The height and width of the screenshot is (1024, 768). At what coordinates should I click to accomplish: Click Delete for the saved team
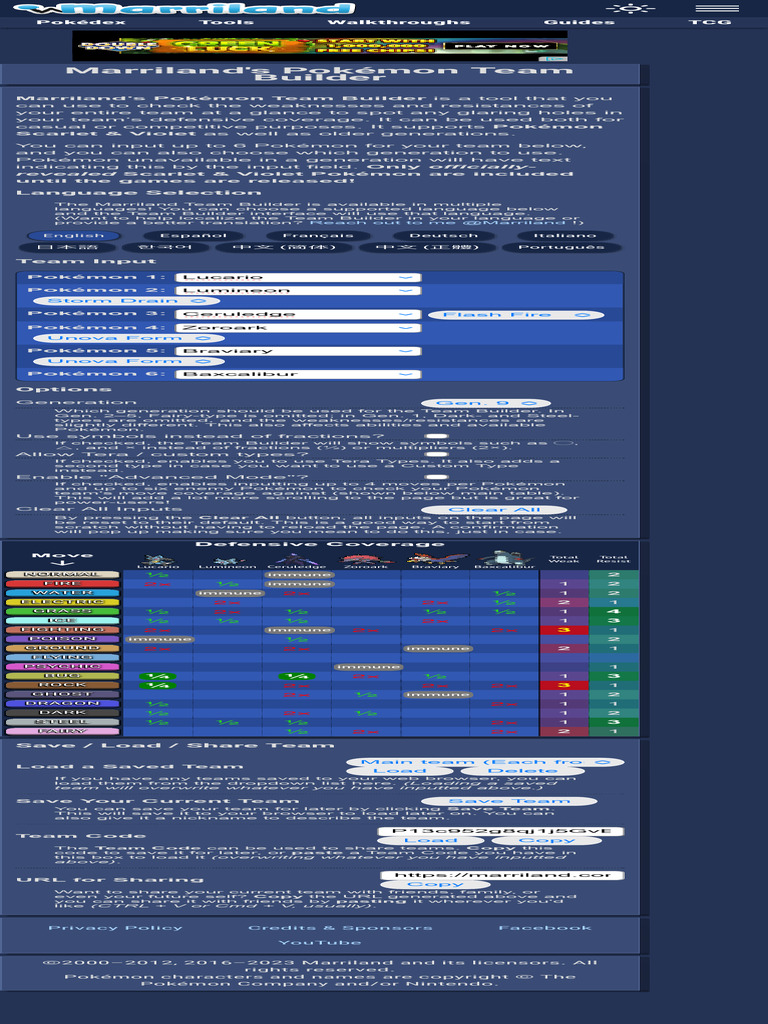[522, 771]
